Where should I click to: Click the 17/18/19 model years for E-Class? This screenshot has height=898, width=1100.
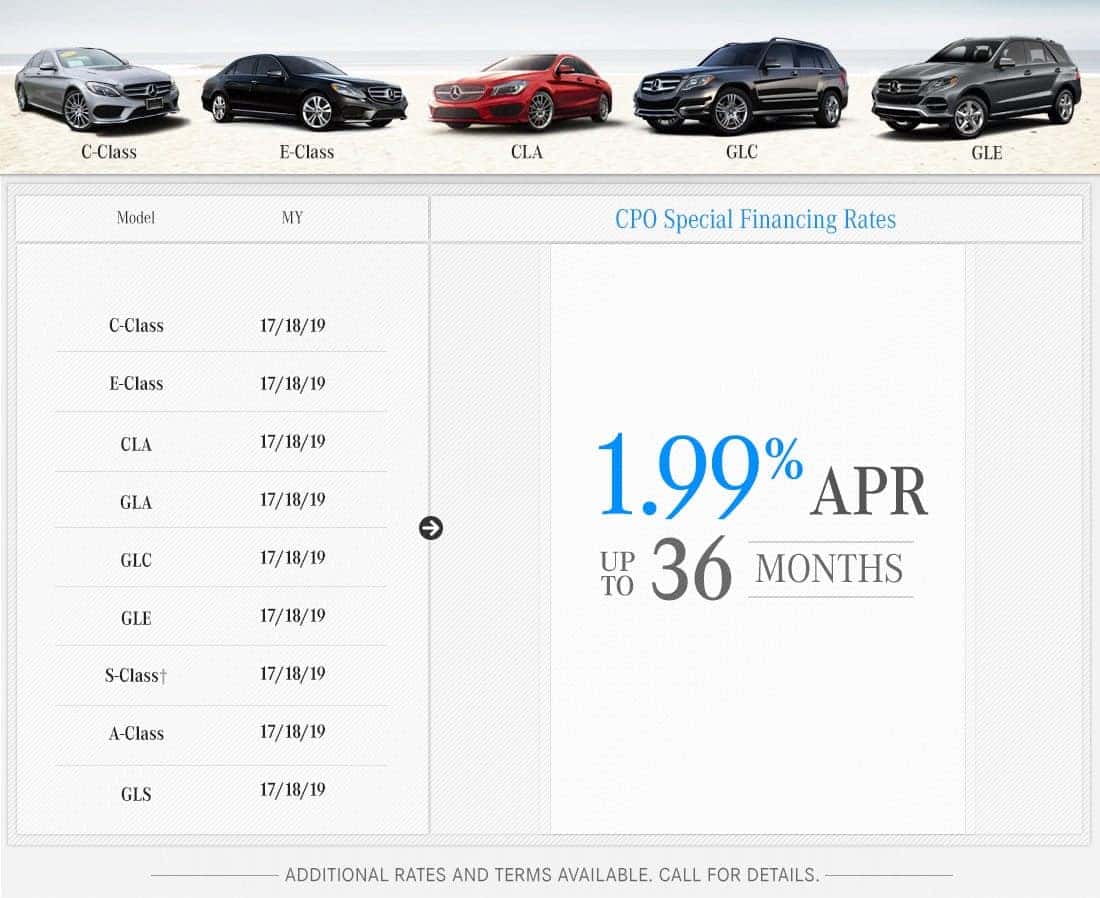point(293,384)
